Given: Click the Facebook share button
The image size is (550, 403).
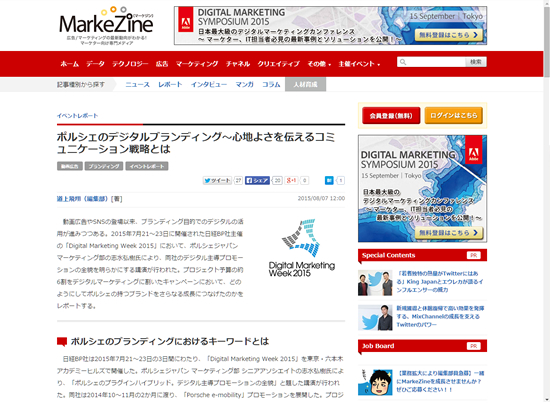Looking at the screenshot, I should coord(257,180).
